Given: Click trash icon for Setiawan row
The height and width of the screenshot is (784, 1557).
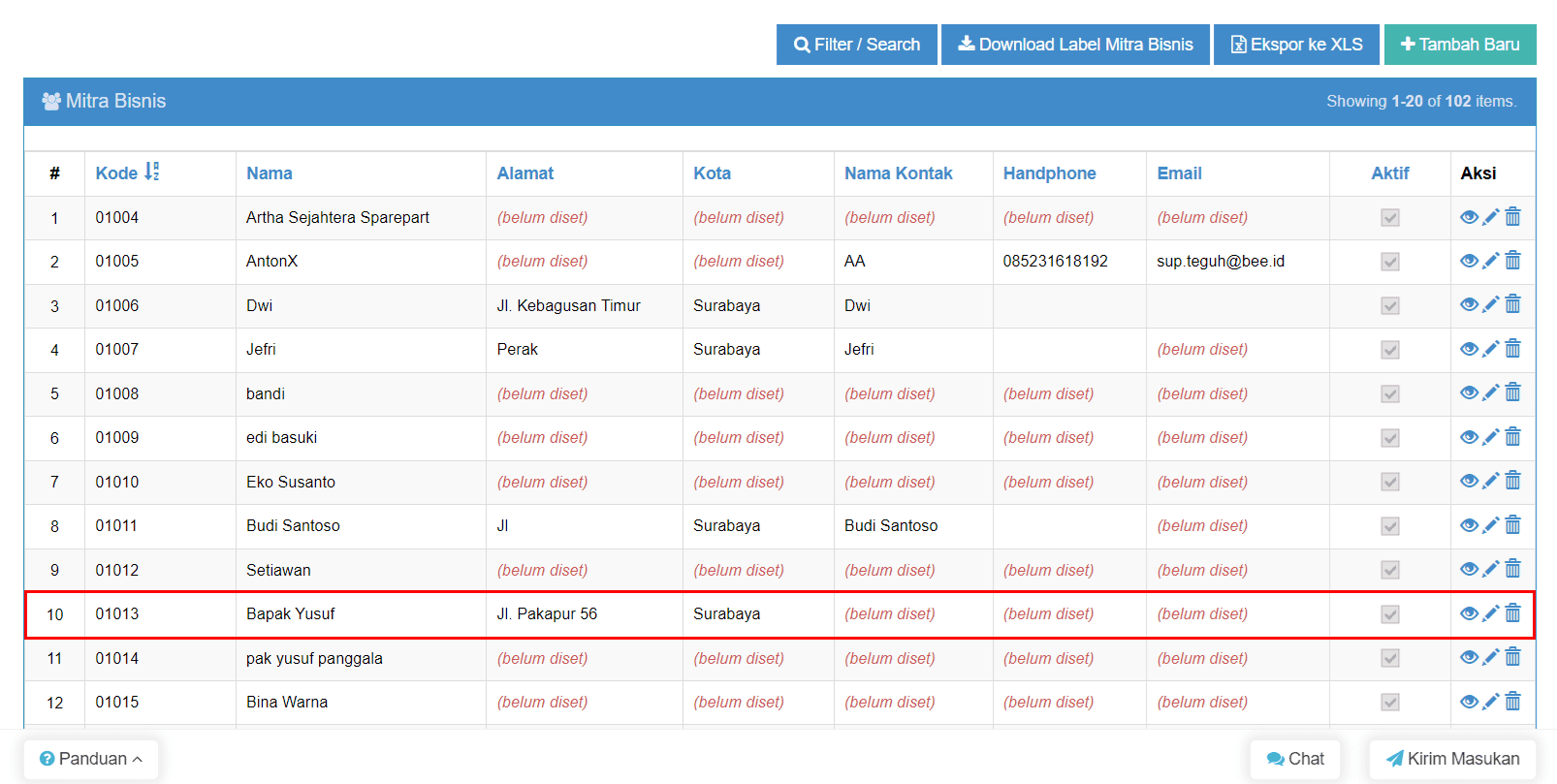Looking at the screenshot, I should tap(1512, 570).
